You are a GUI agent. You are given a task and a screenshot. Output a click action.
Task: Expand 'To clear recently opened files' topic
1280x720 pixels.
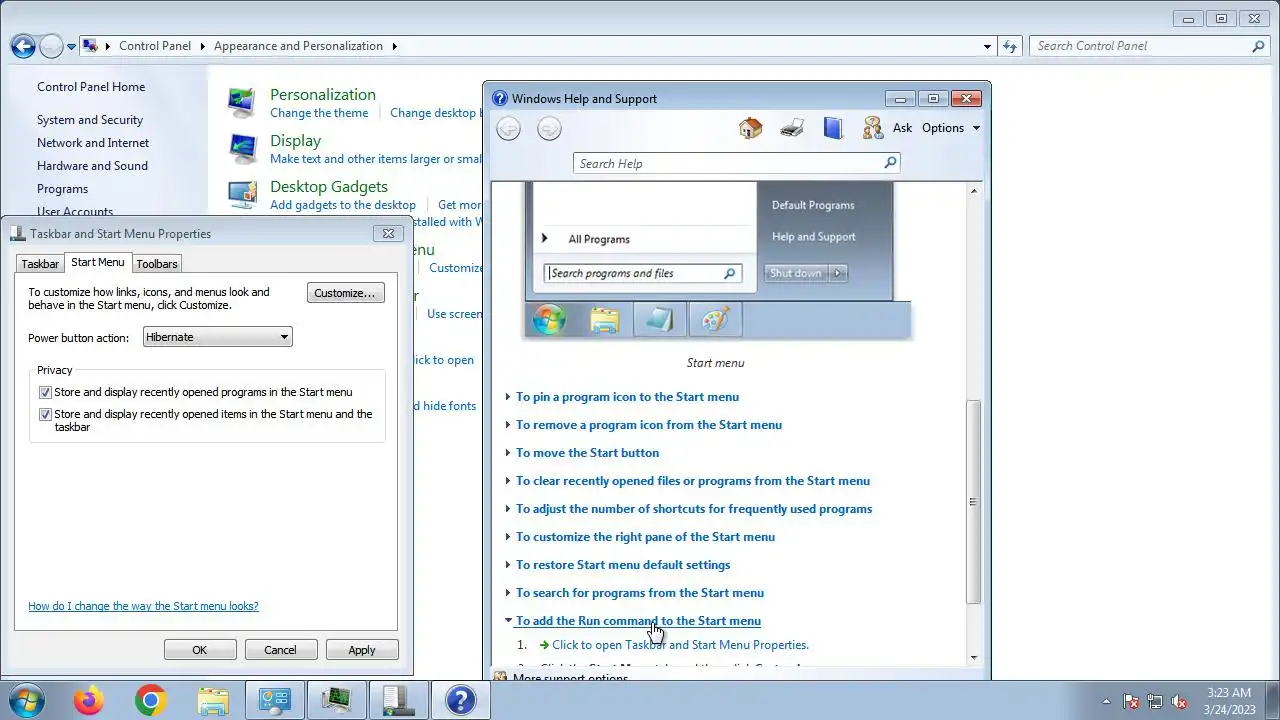pyautogui.click(x=692, y=481)
